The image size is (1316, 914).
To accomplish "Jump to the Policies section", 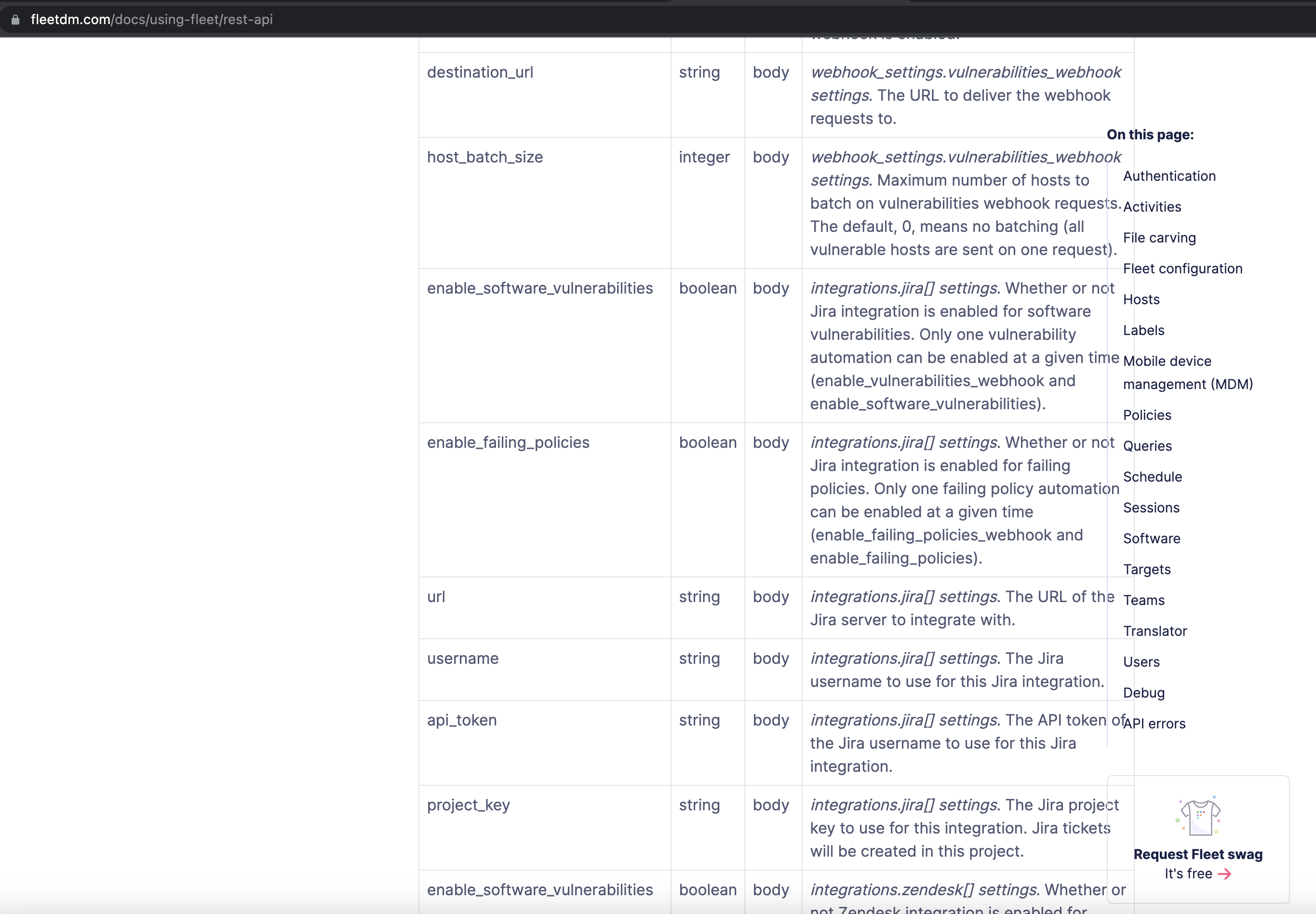I will 1147,415.
